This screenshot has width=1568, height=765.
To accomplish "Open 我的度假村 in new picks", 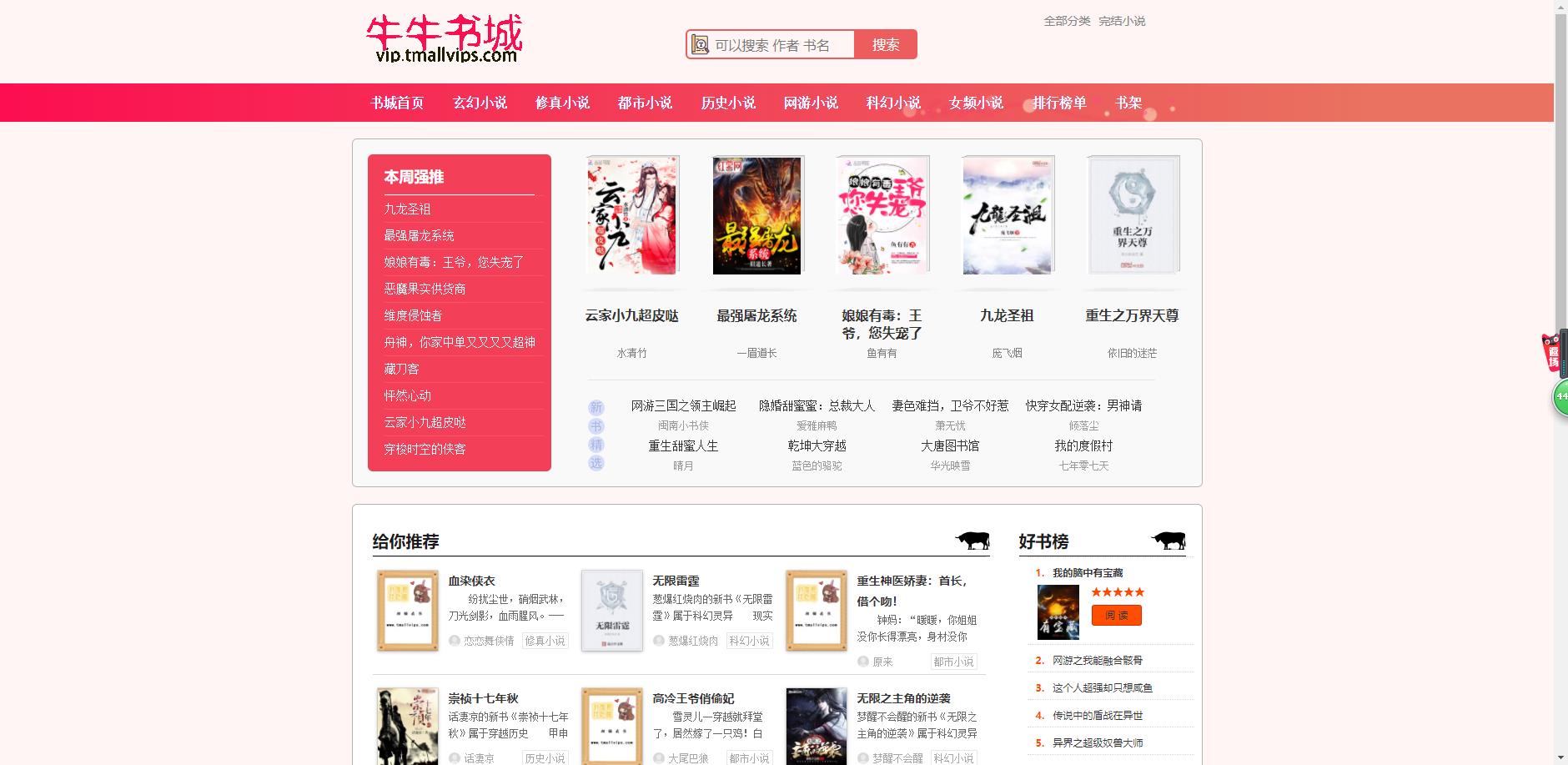I will [x=1083, y=445].
